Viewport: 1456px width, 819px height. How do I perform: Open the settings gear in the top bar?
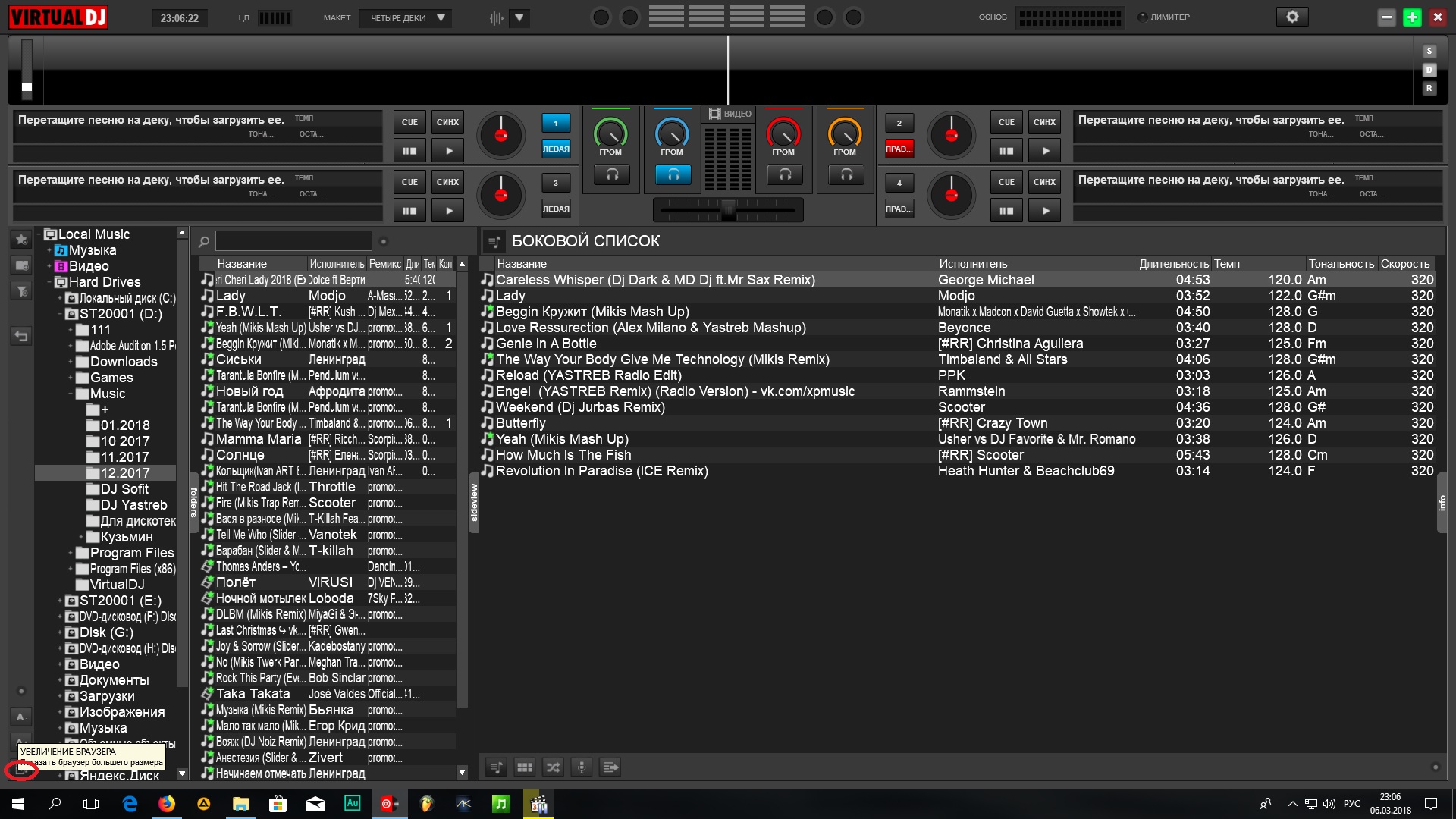click(1292, 17)
